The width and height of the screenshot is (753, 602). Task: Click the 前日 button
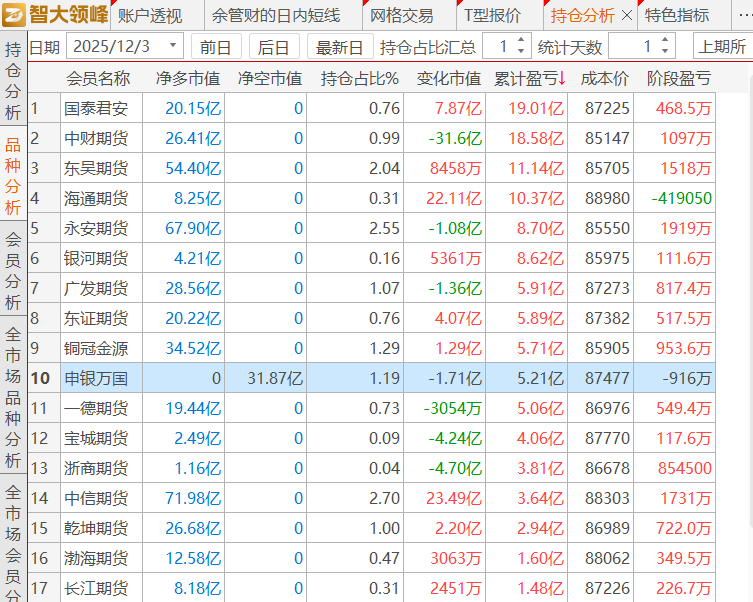[x=216, y=47]
